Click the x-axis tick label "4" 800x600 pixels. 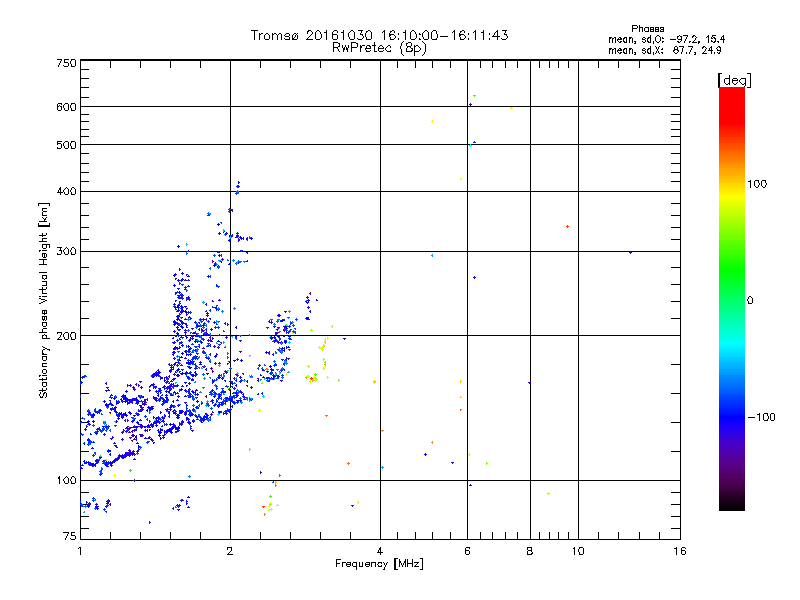click(380, 551)
